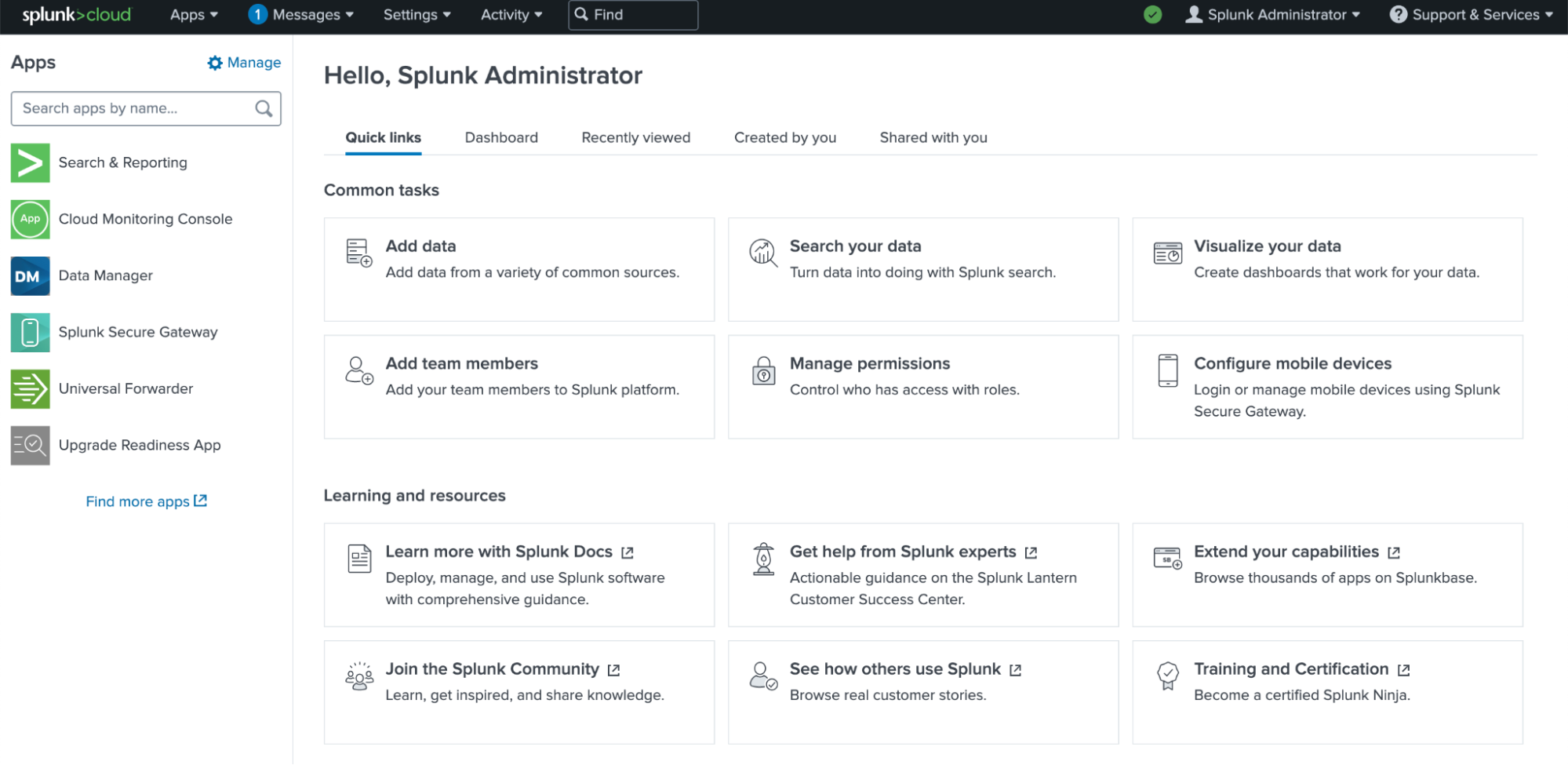Open the Activity dropdown menu
This screenshot has width=1568, height=765.
point(511,15)
